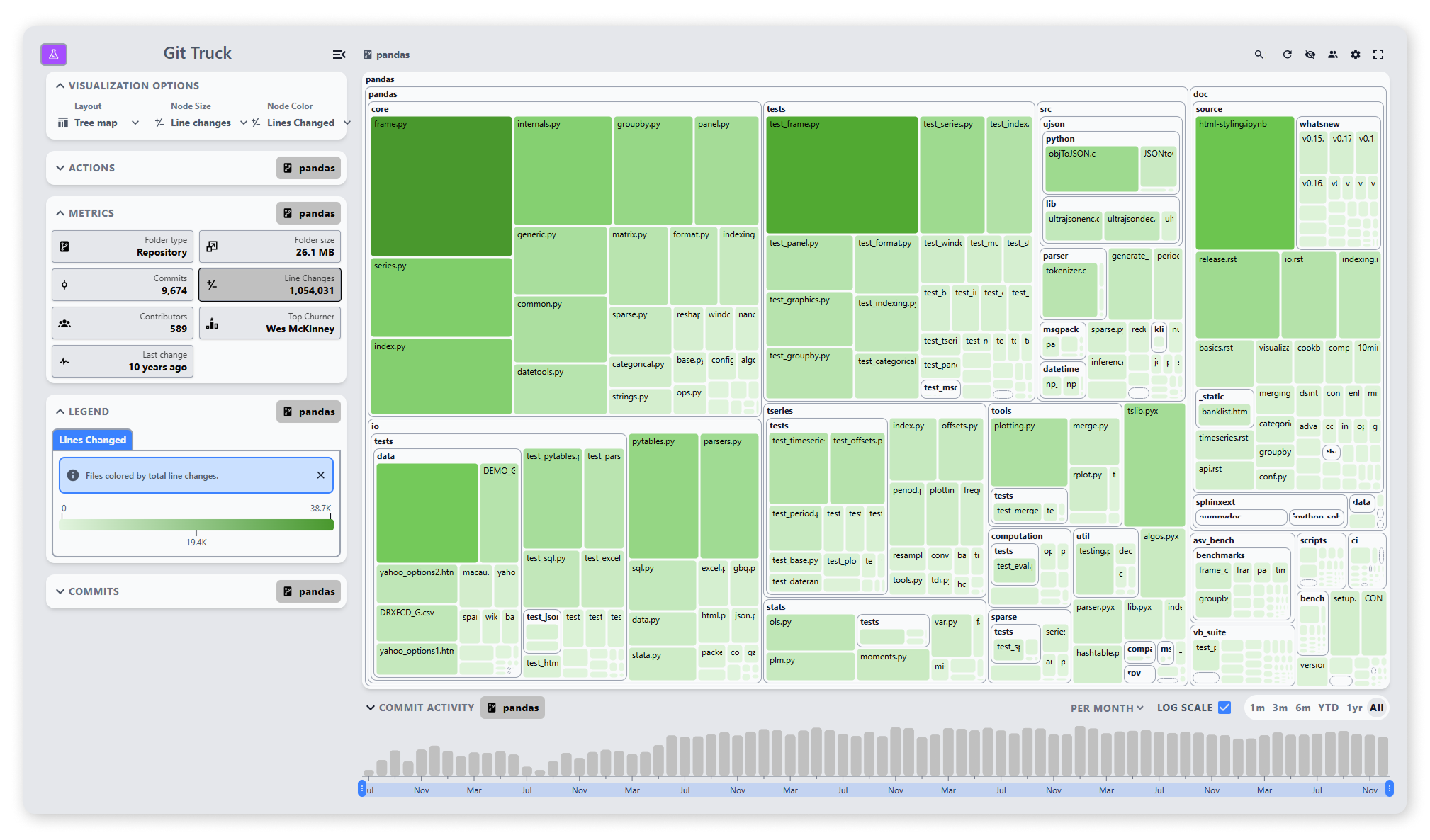Select the All time range

tap(1377, 708)
